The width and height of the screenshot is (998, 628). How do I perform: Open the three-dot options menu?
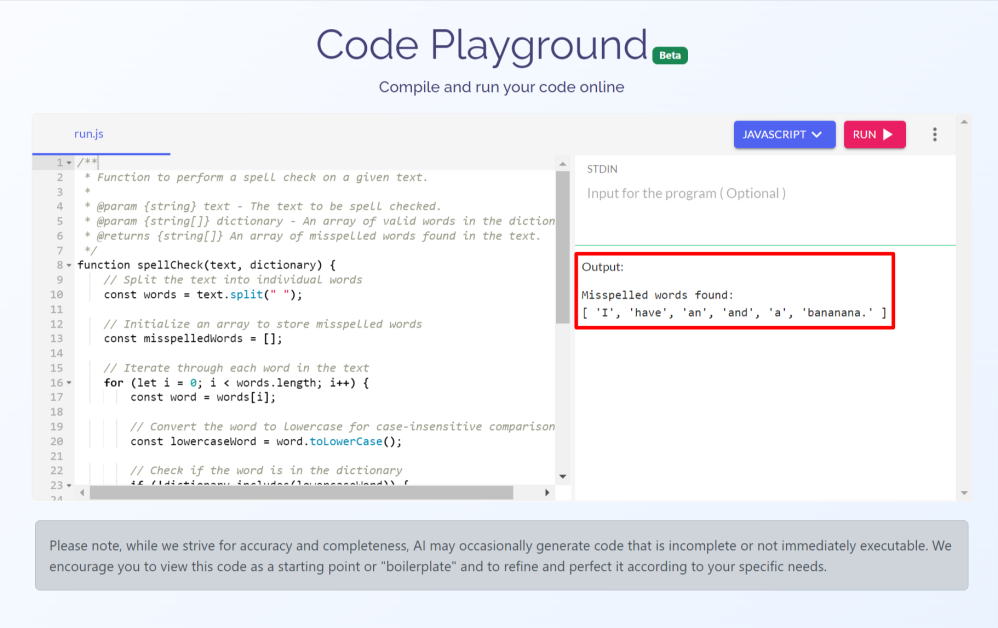[x=936, y=133]
